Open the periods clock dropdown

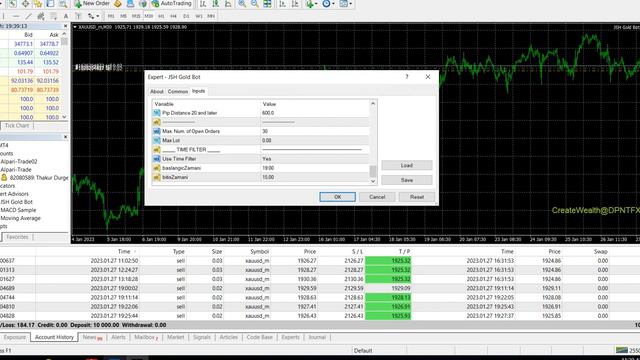pos(328,4)
